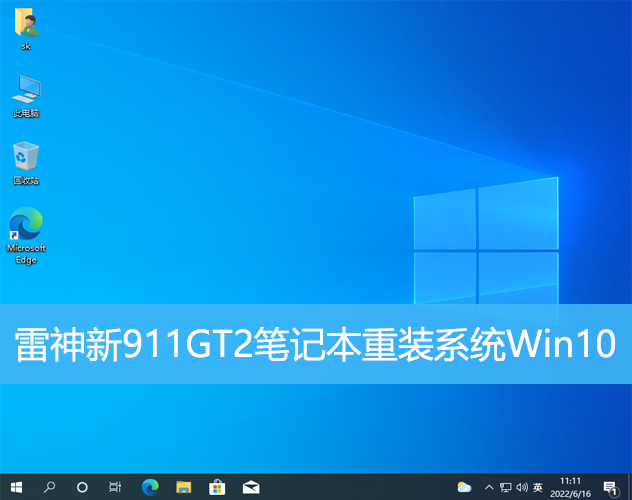Open the volume speaker control

coord(522,487)
